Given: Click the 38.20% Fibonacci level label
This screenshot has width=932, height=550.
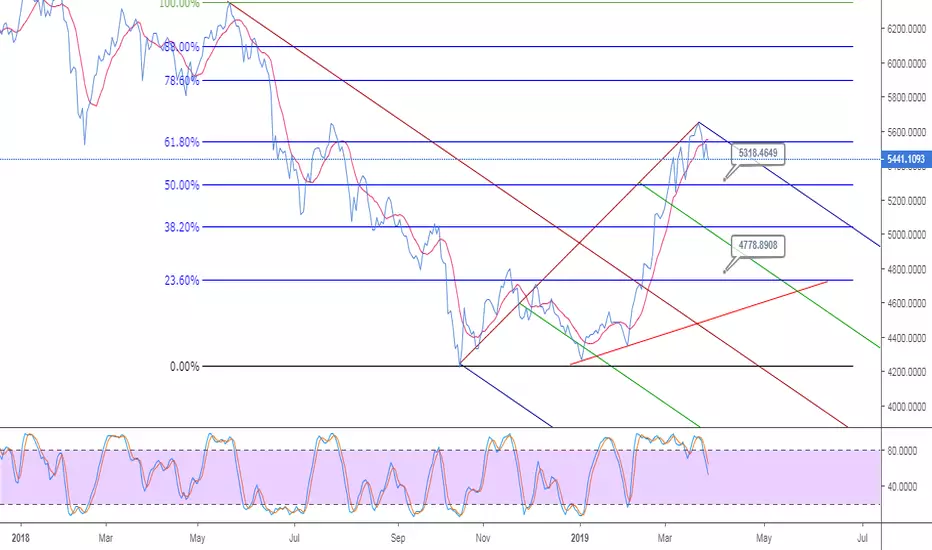Looking at the screenshot, I should click(x=182, y=227).
